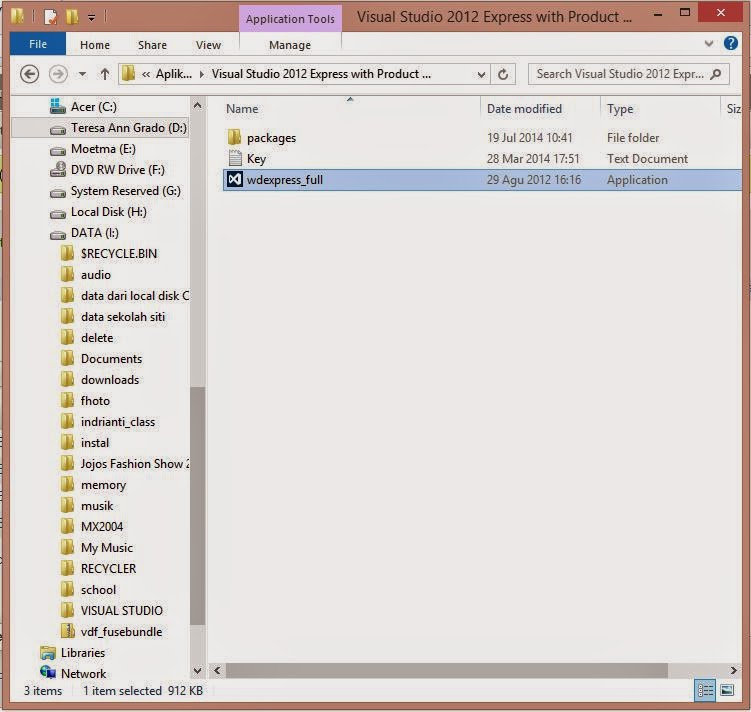Go up one folder level arrow
The height and width of the screenshot is (712, 751).
pyautogui.click(x=104, y=74)
